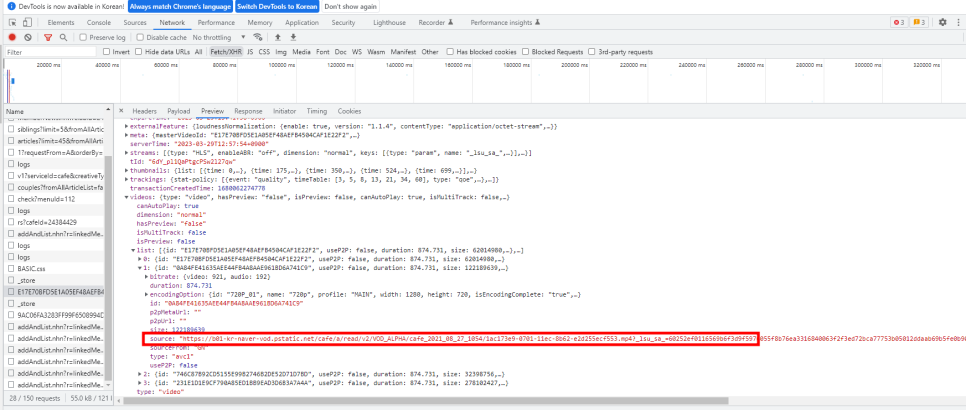Image resolution: width=966 pixels, height=410 pixels.
Task: Tick the Invert filter checkbox
Action: coord(107,52)
